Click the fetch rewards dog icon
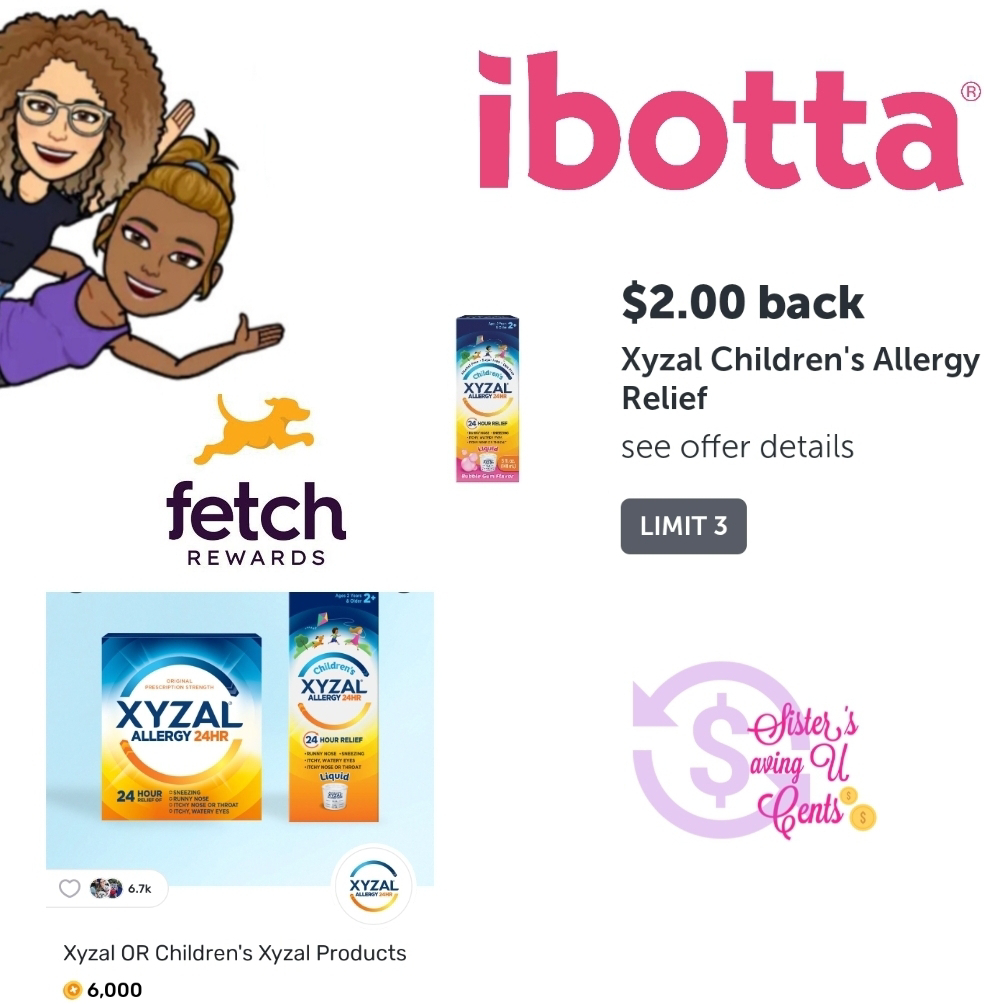The width and height of the screenshot is (984, 1004). pos(254,429)
